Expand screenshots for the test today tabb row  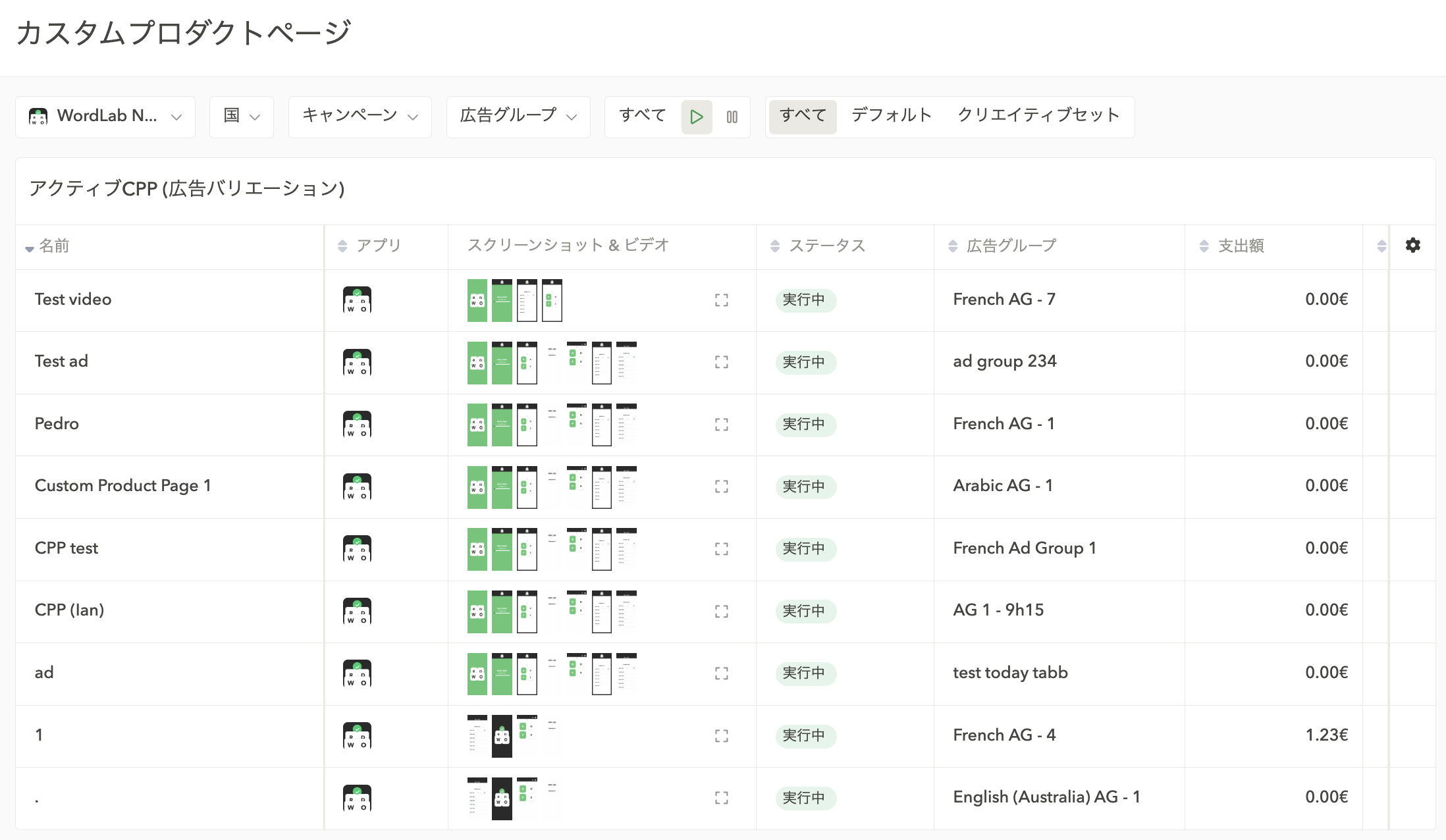pos(722,673)
